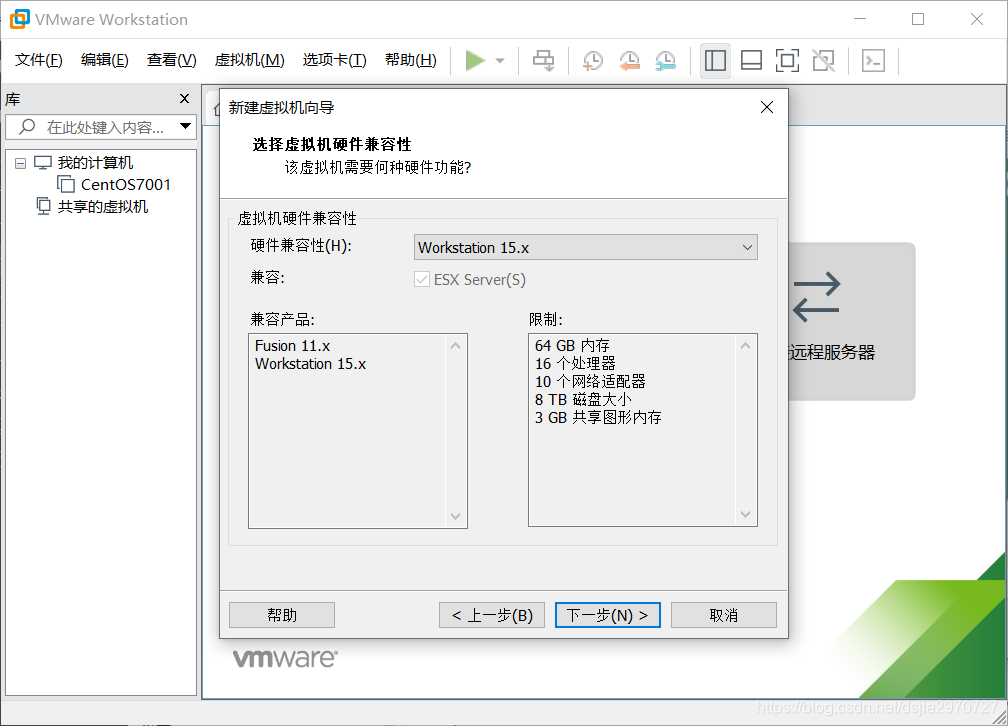Click the Take Snapshot clock icon
Viewport: 1008px width, 726px height.
(x=592, y=61)
